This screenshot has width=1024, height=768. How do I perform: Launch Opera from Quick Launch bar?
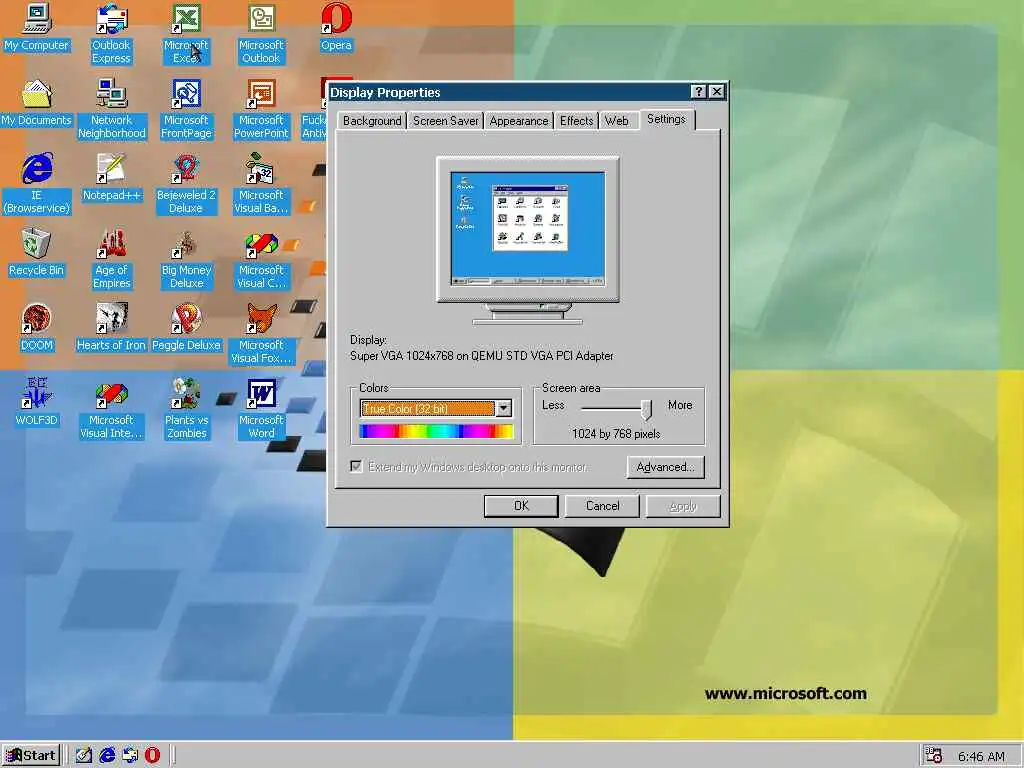(152, 756)
